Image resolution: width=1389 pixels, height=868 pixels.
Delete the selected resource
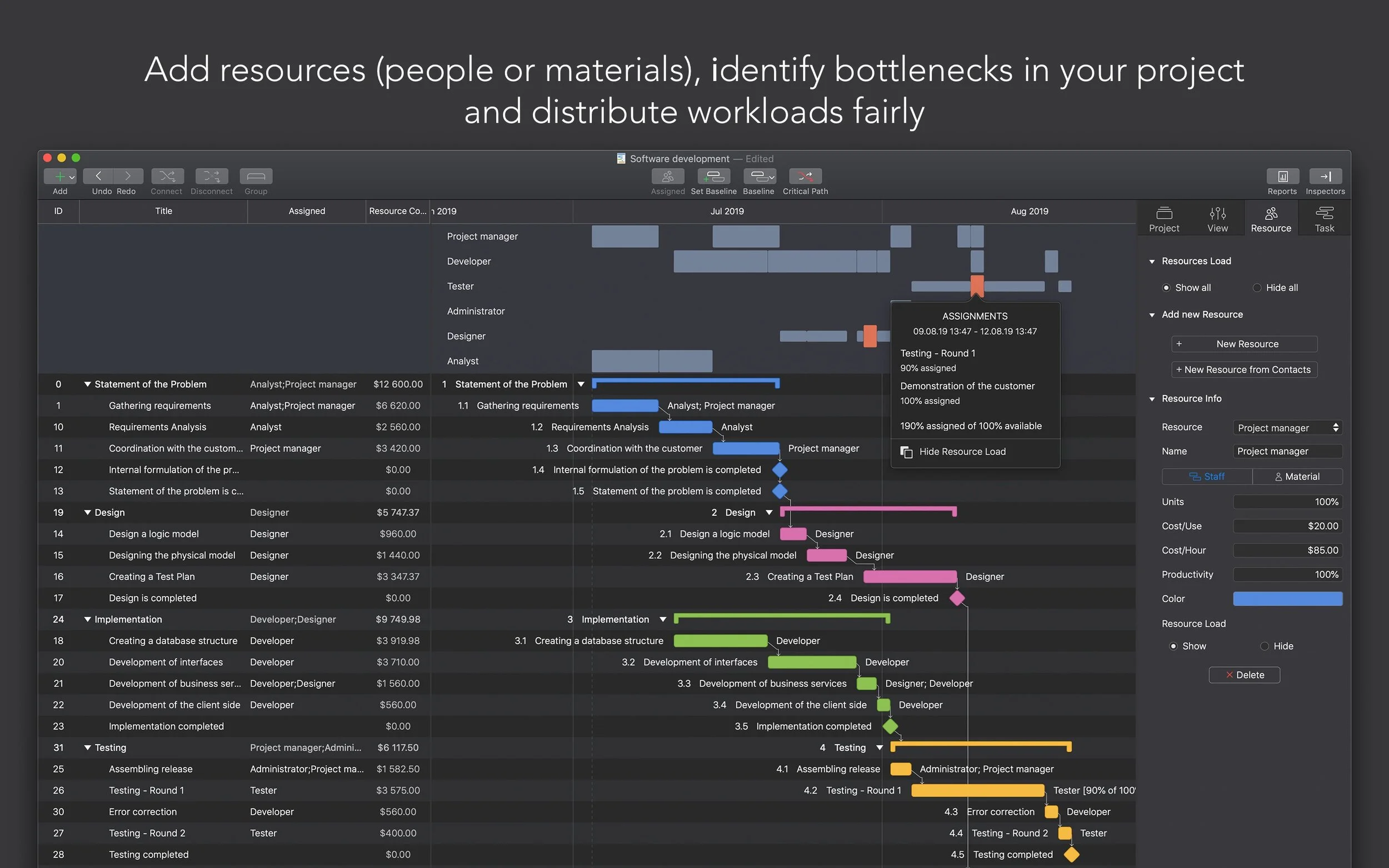coord(1245,675)
